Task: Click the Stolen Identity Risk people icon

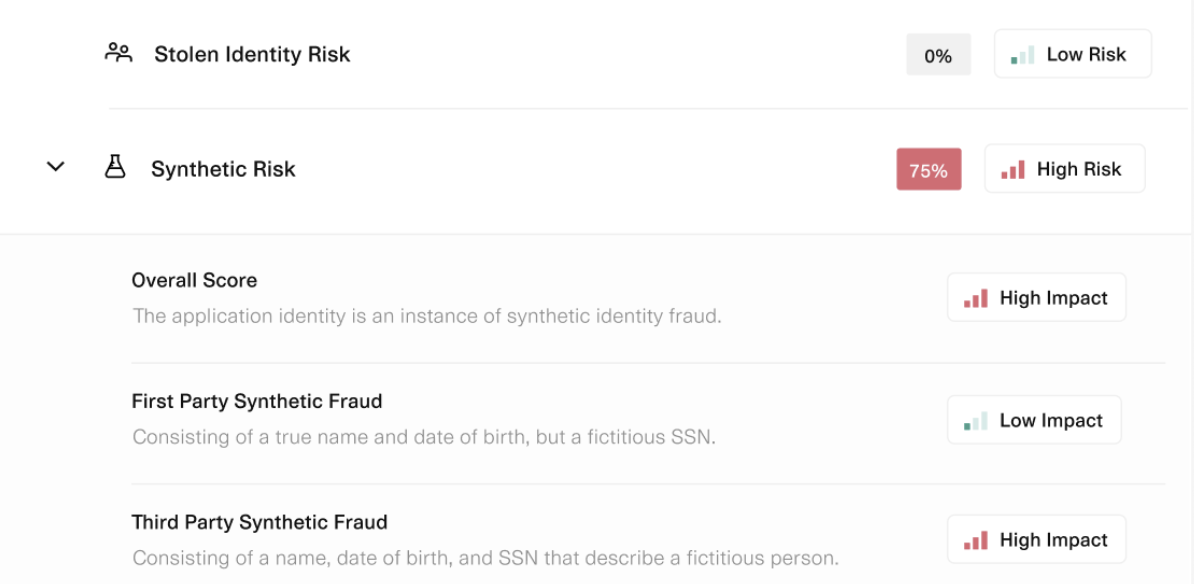Action: coord(119,53)
